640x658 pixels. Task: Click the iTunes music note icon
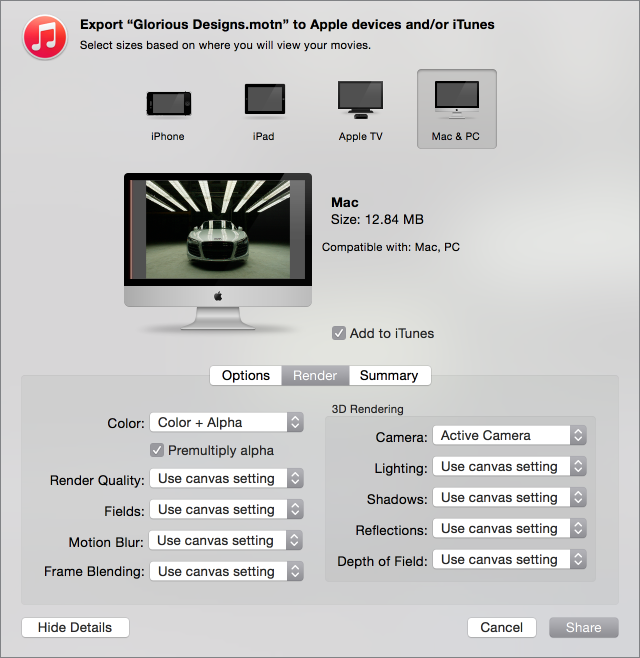pos(44,37)
